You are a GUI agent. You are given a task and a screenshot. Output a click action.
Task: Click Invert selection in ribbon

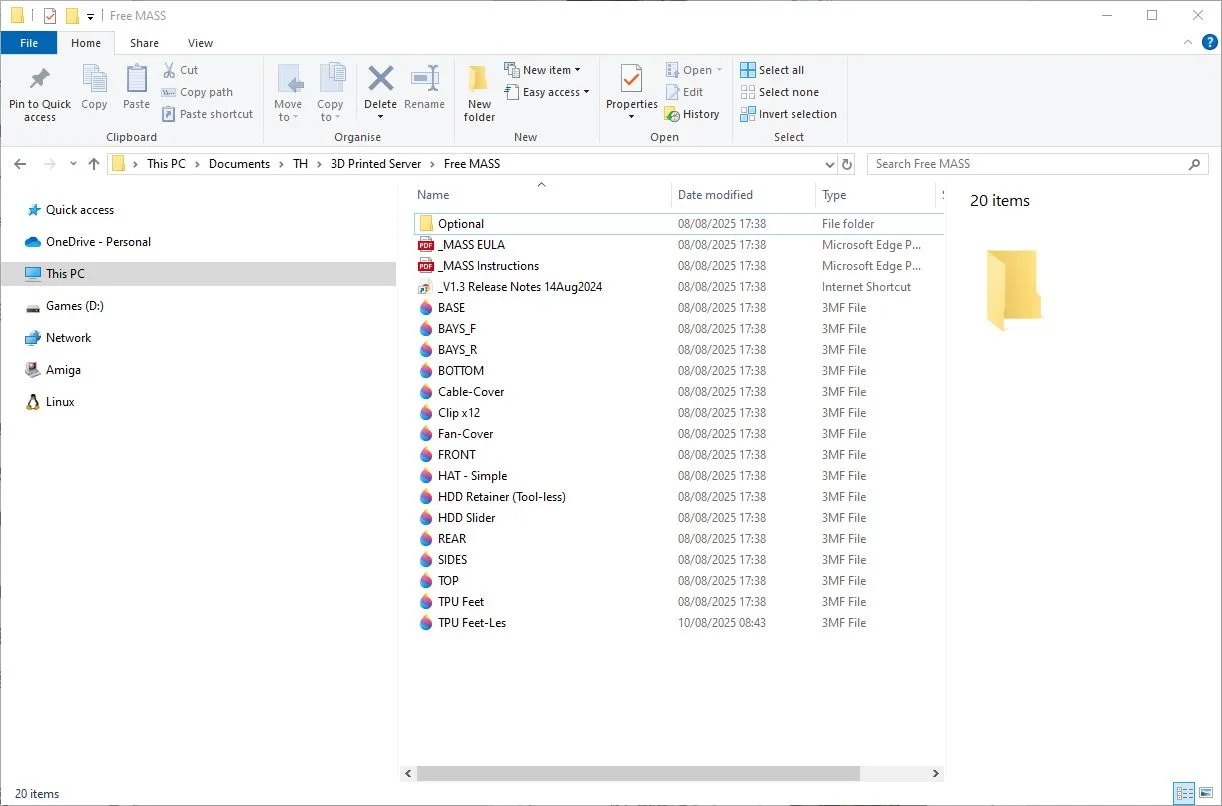788,114
